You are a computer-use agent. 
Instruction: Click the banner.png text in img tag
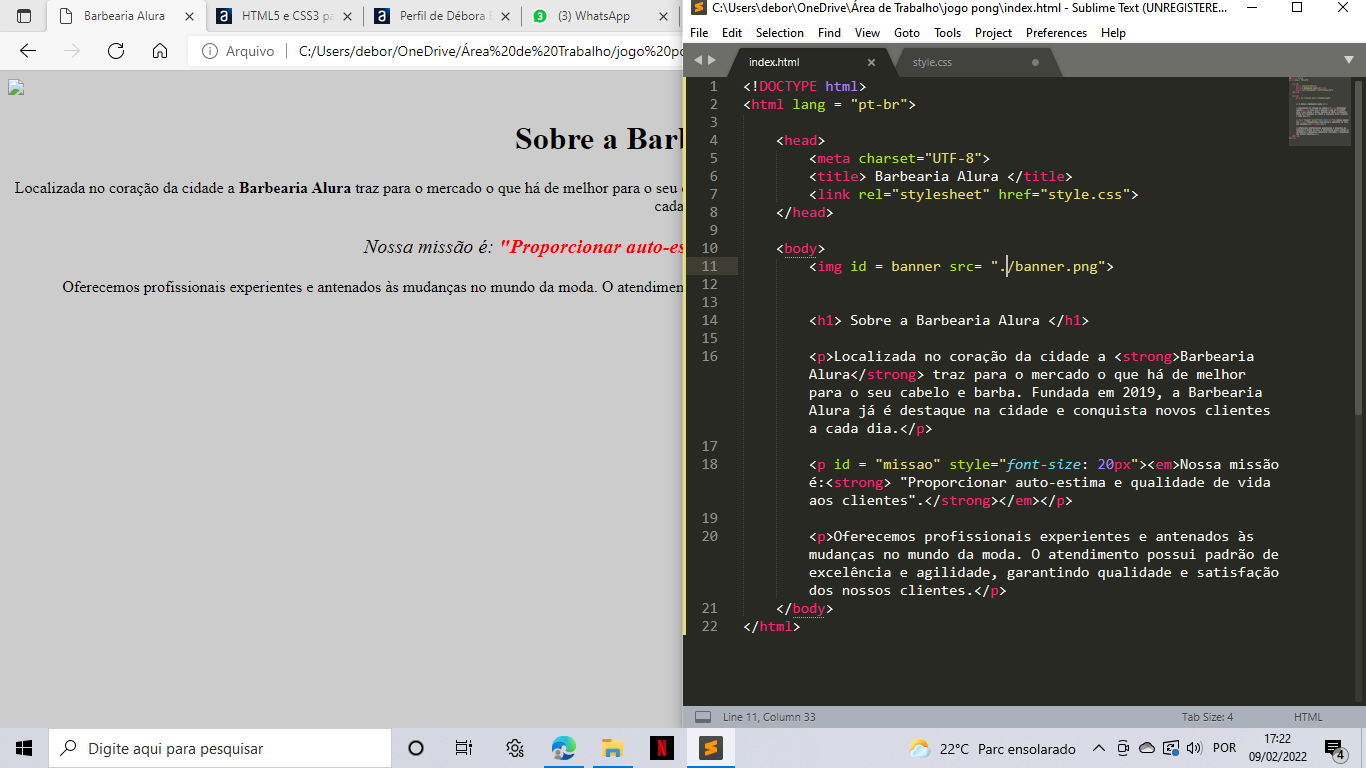pyautogui.click(x=1056, y=266)
